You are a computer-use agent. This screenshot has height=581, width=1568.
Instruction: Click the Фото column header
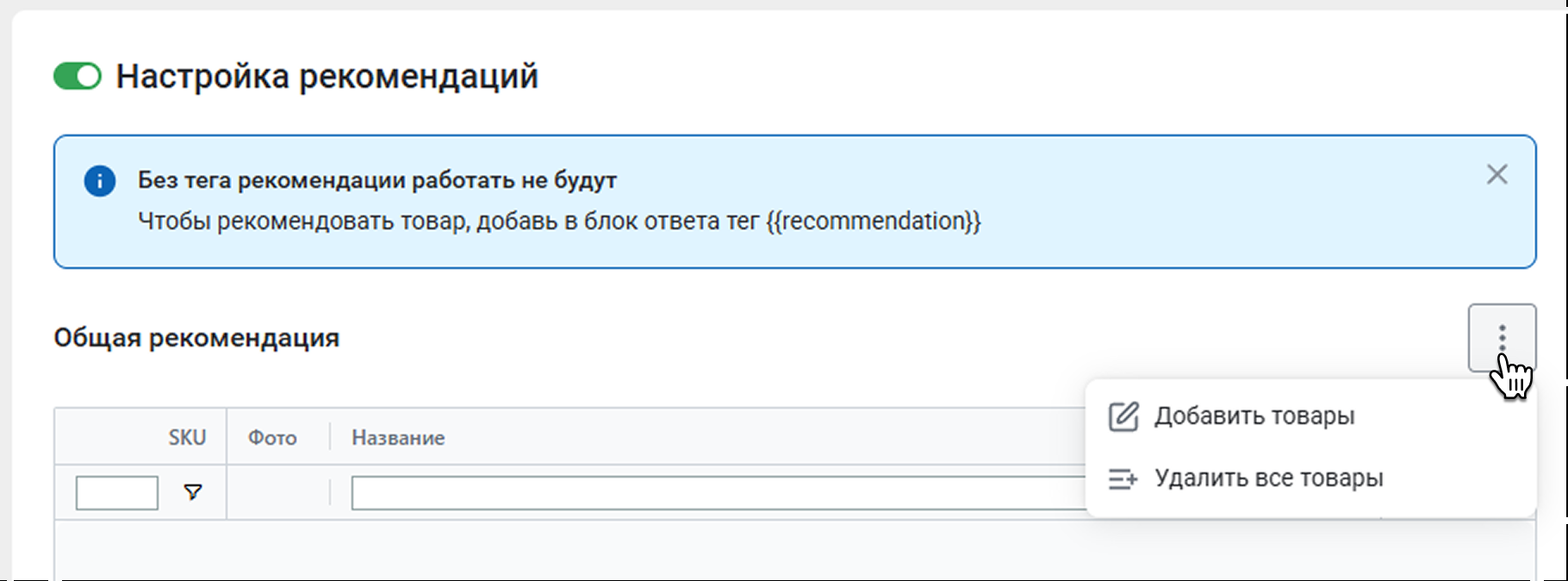point(272,438)
